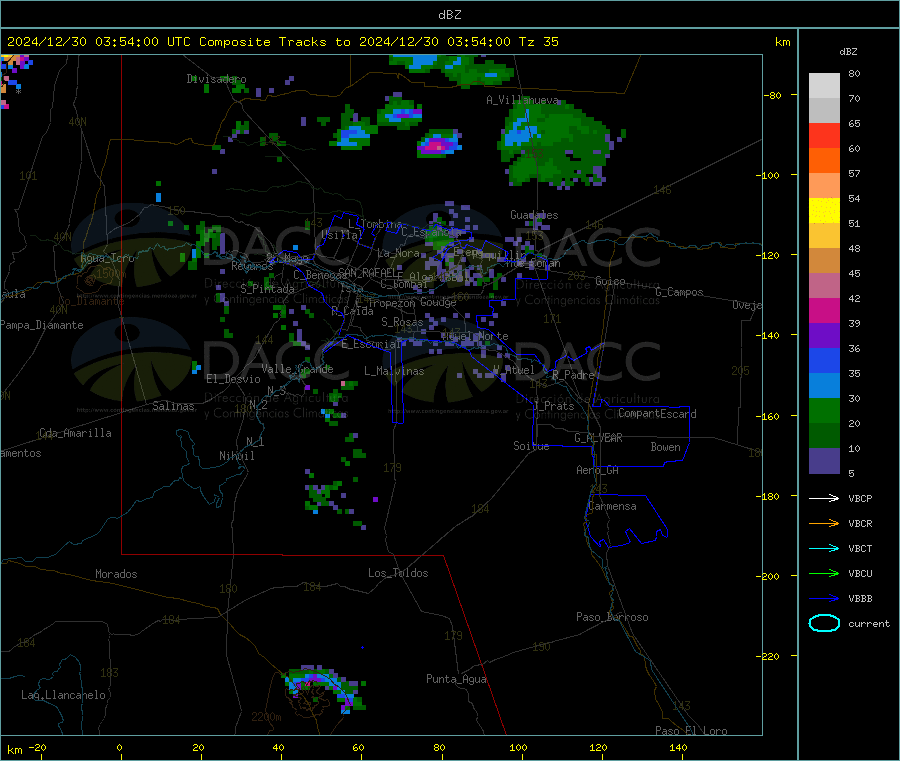Click the Paso_Barroso map label
900x761 pixels.
(612, 617)
